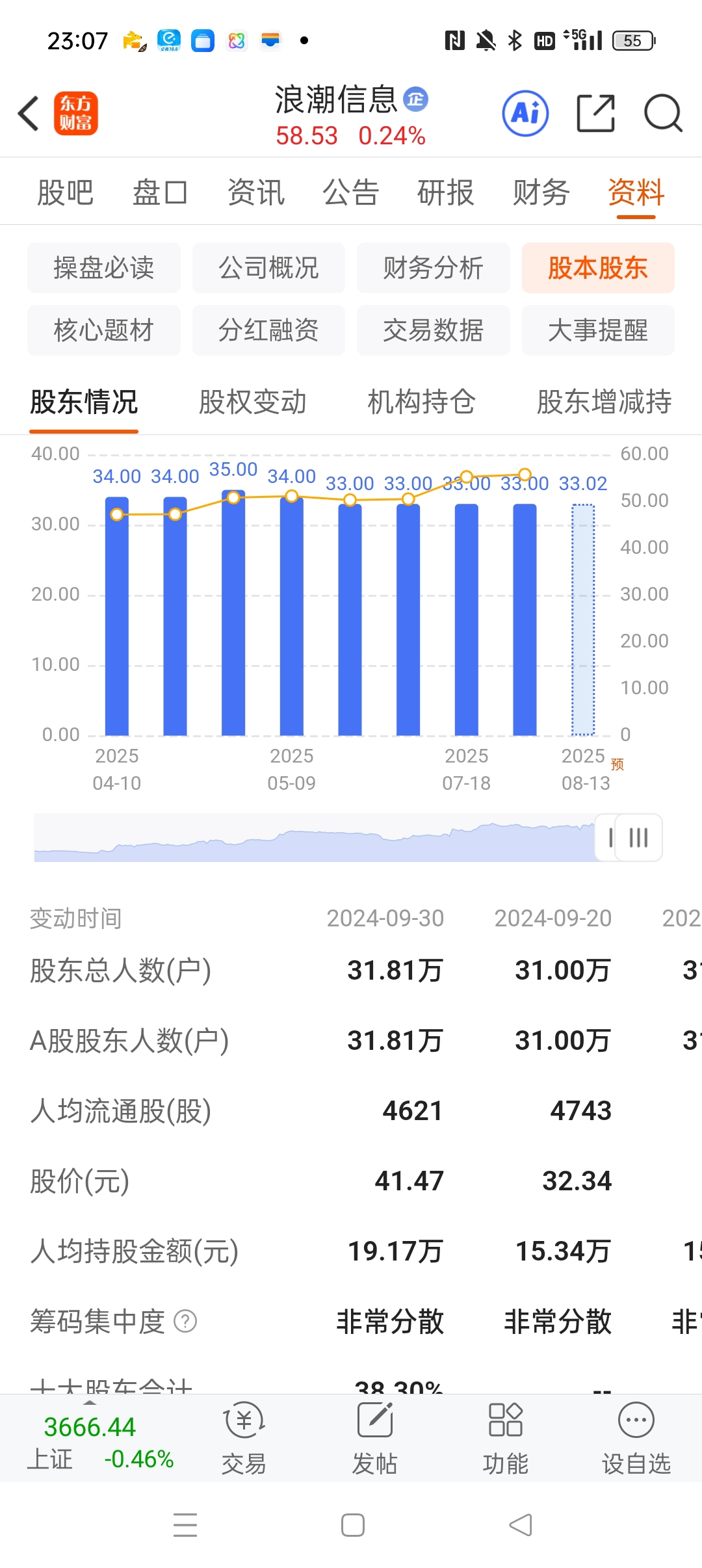Switch to 股东增减持 sub-tab

(604, 402)
